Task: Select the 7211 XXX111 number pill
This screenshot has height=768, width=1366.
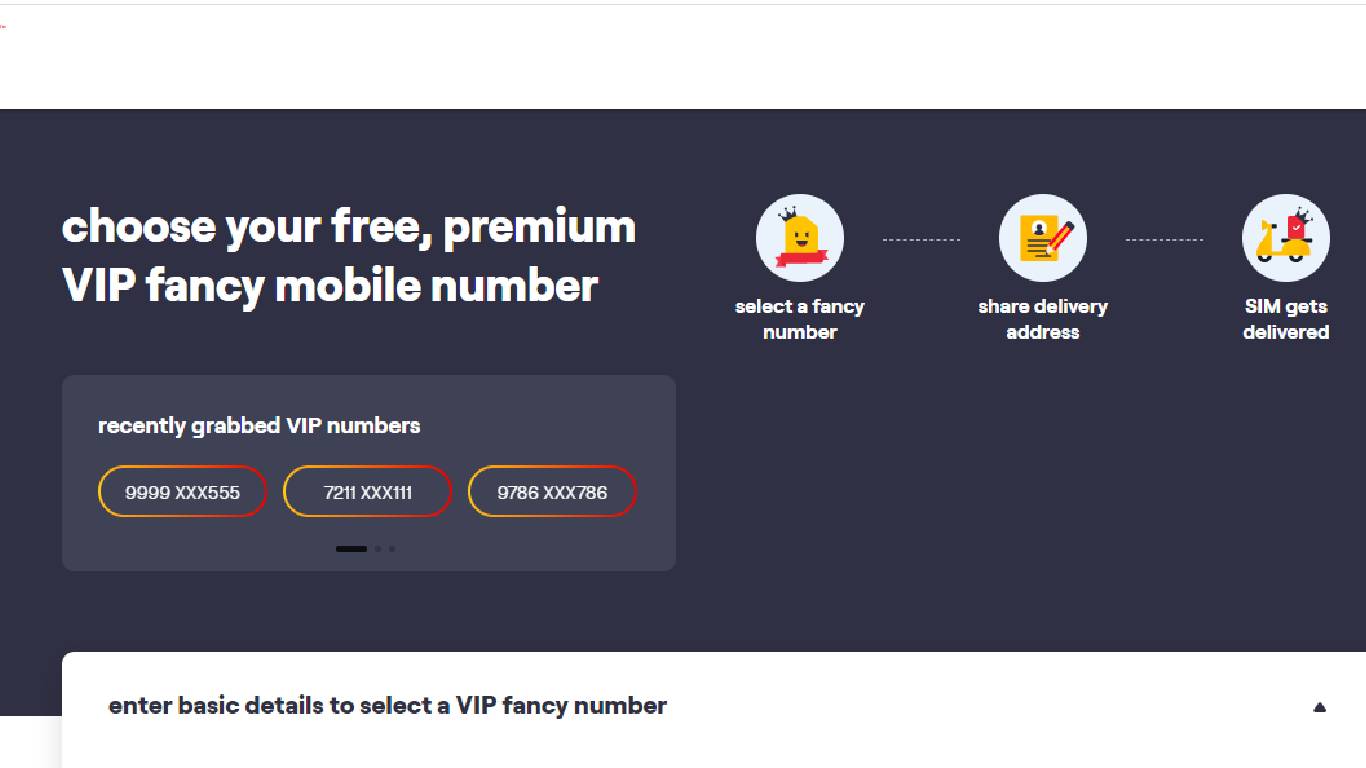Action: 368,492
